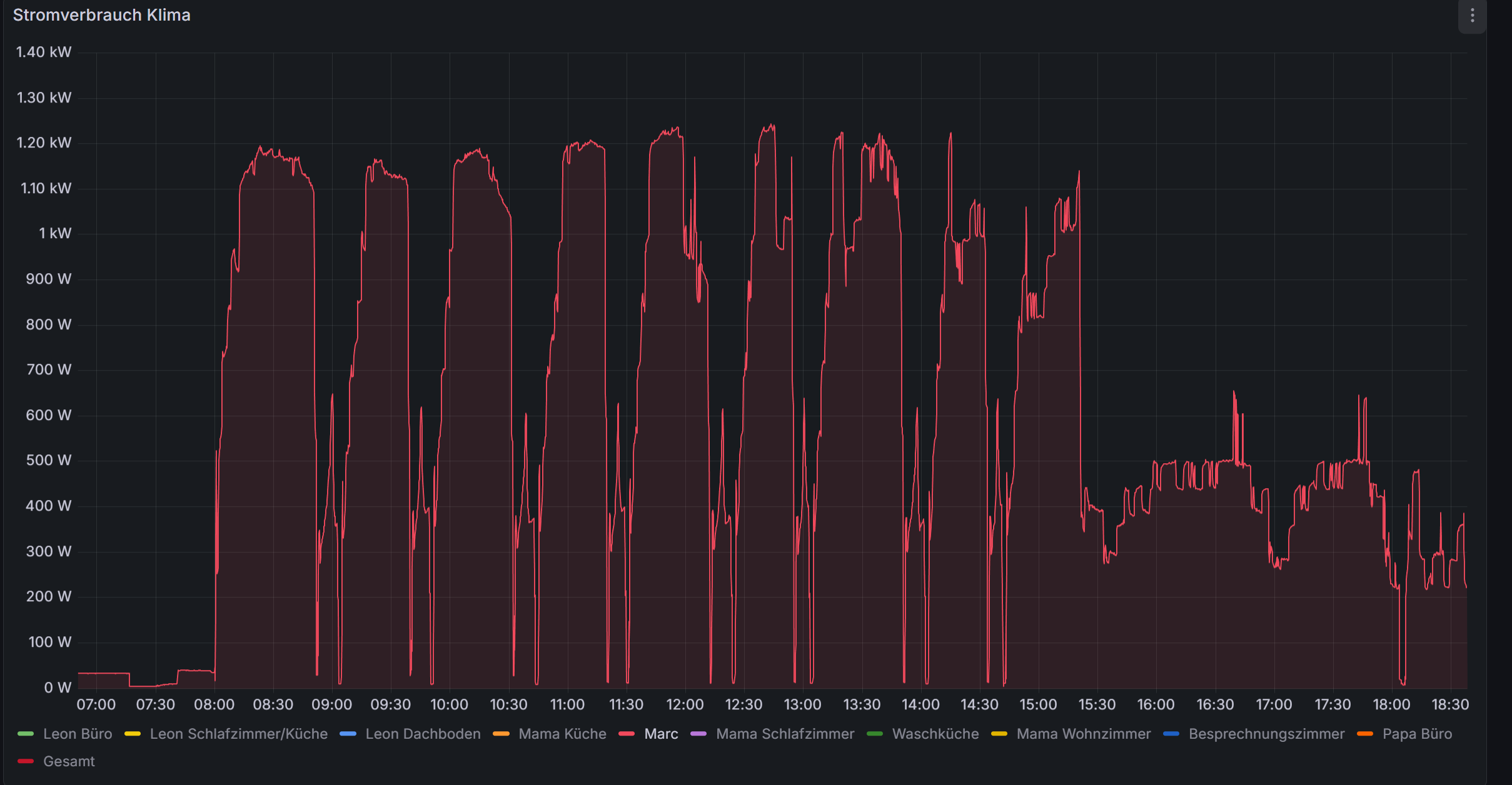This screenshot has width=1512, height=785.
Task: Toggle Leon Schlafzimmer/Küche legend entry
Action: pos(238,734)
